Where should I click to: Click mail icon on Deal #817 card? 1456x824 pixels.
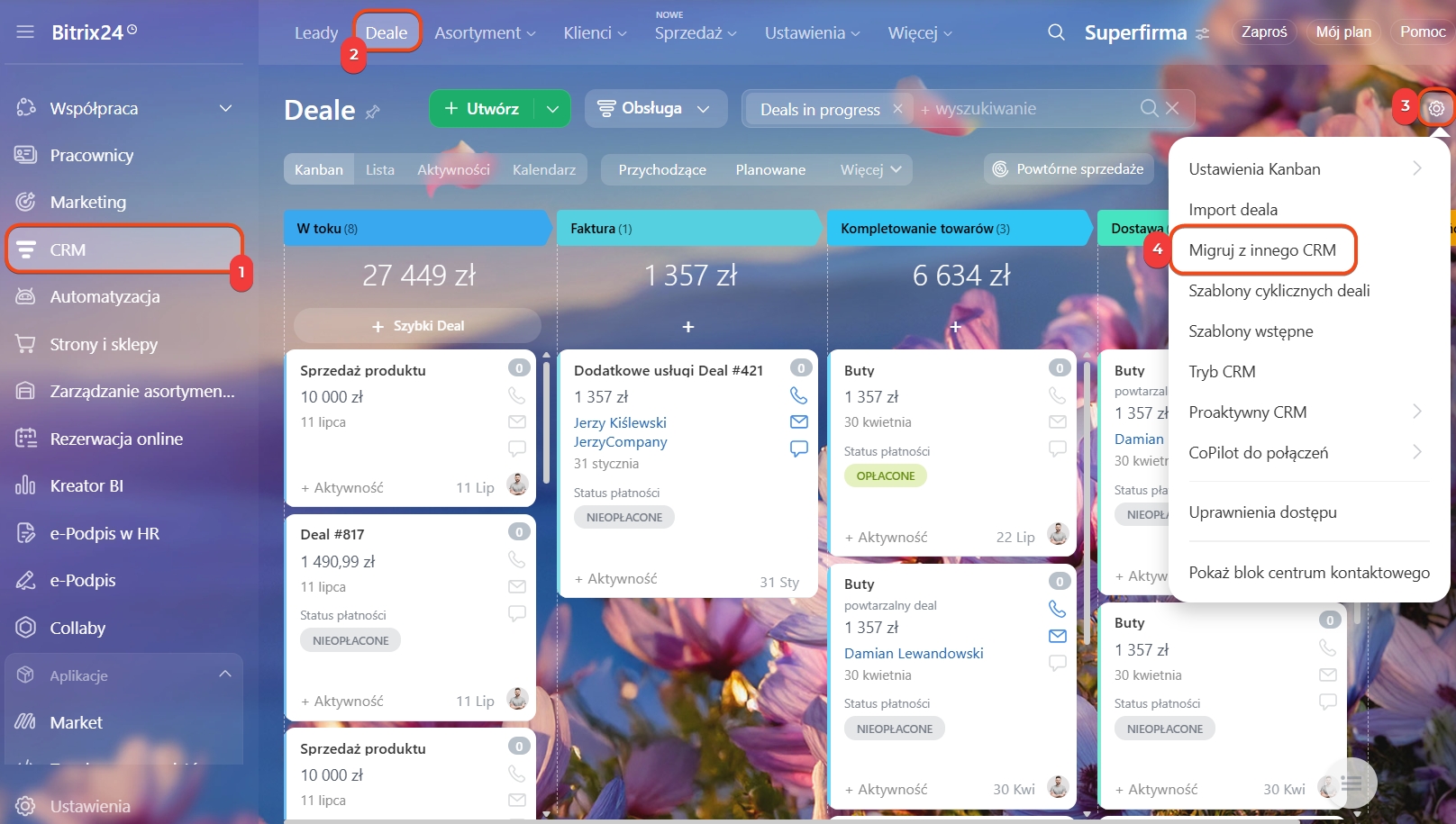(x=516, y=586)
